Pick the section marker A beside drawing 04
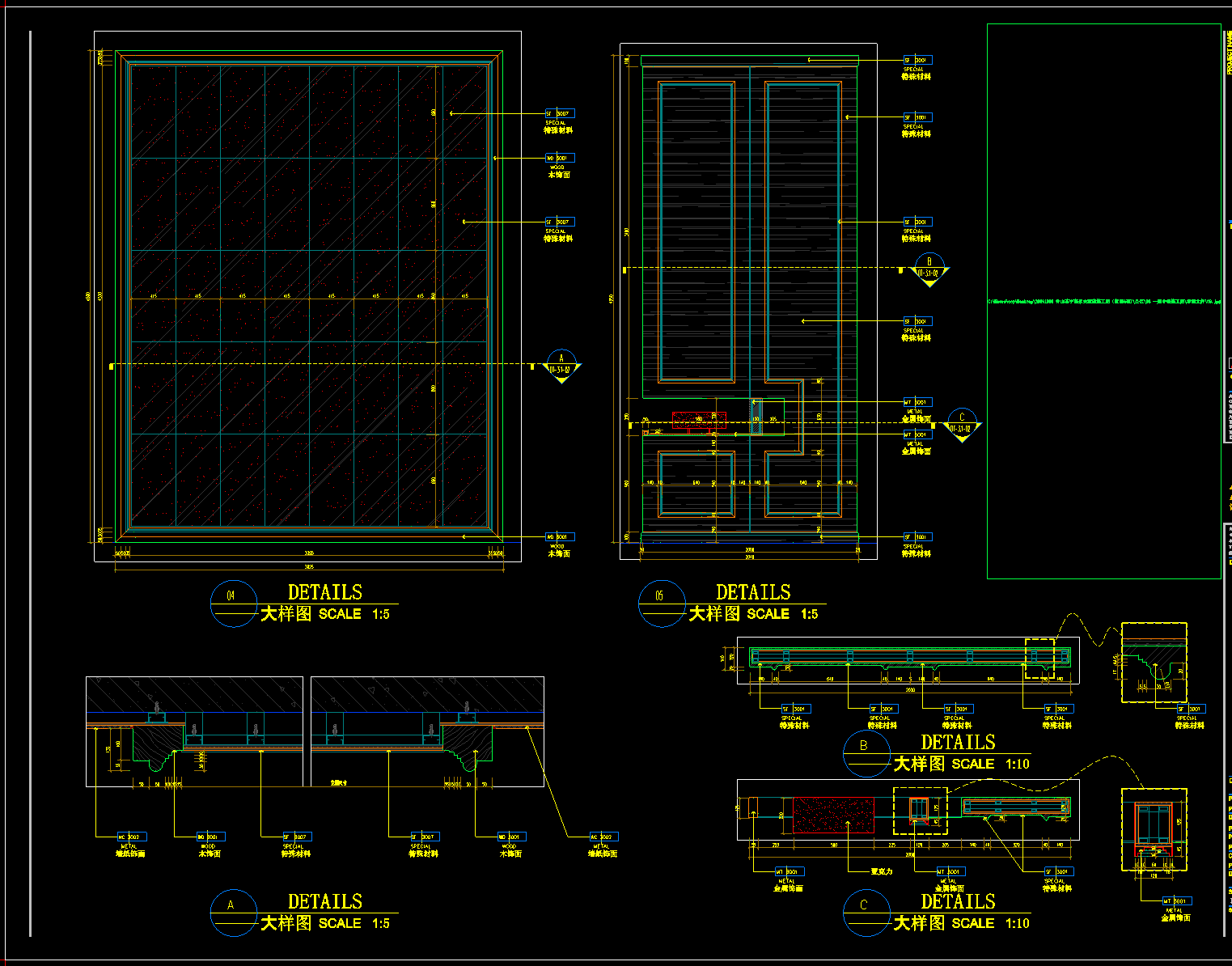 pyautogui.click(x=561, y=366)
